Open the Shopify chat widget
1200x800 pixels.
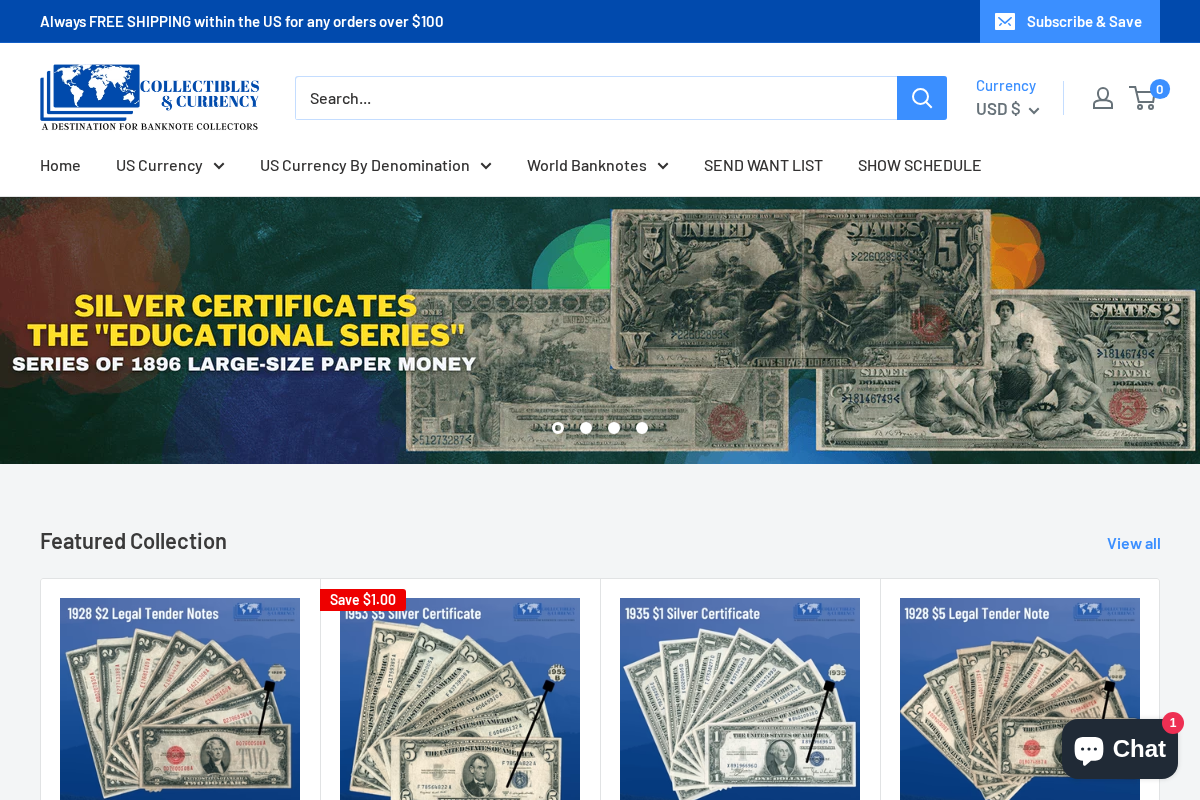click(x=1119, y=748)
